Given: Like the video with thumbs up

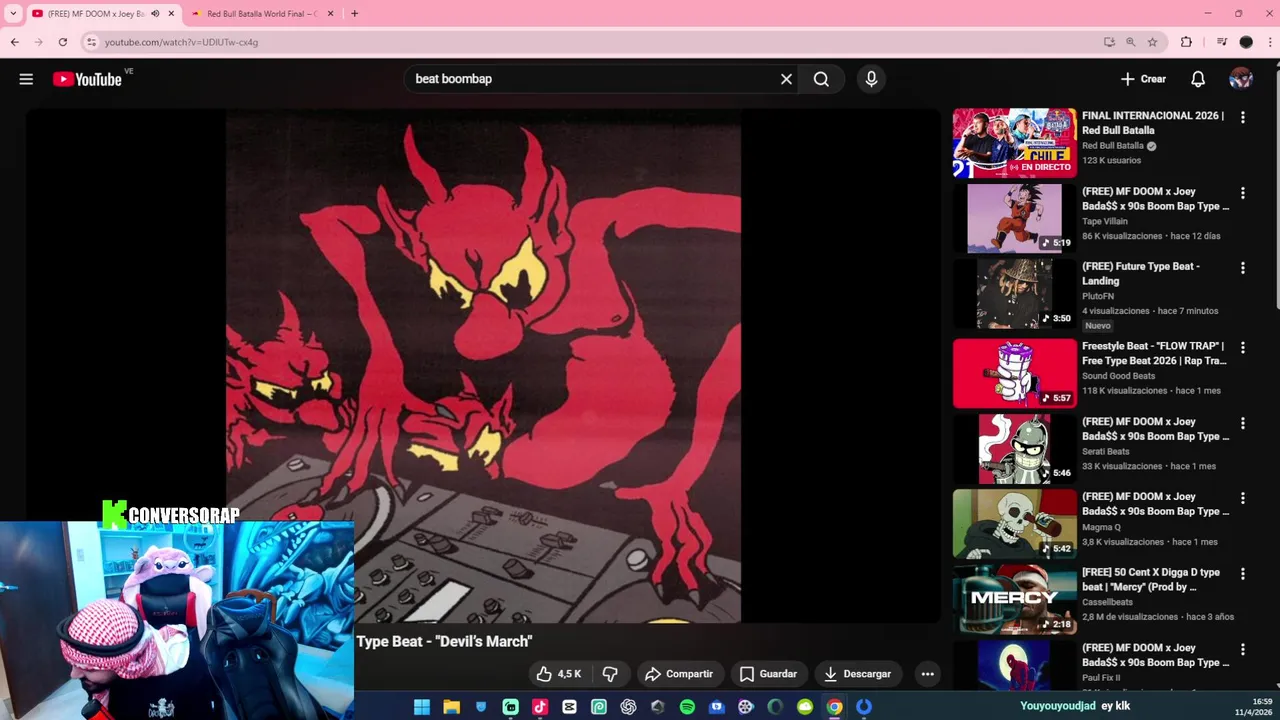Looking at the screenshot, I should [559, 674].
